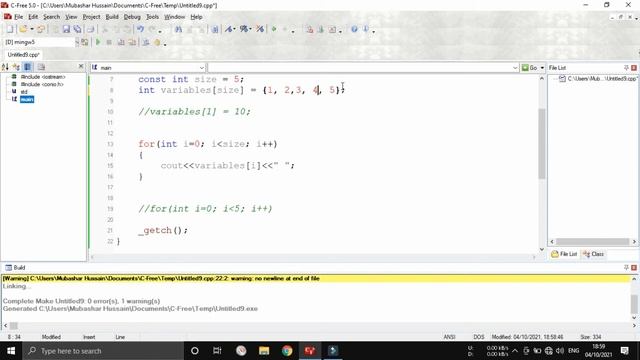Screen dimensions: 640x360
Task: Close the File List panel
Action: click(x=634, y=67)
